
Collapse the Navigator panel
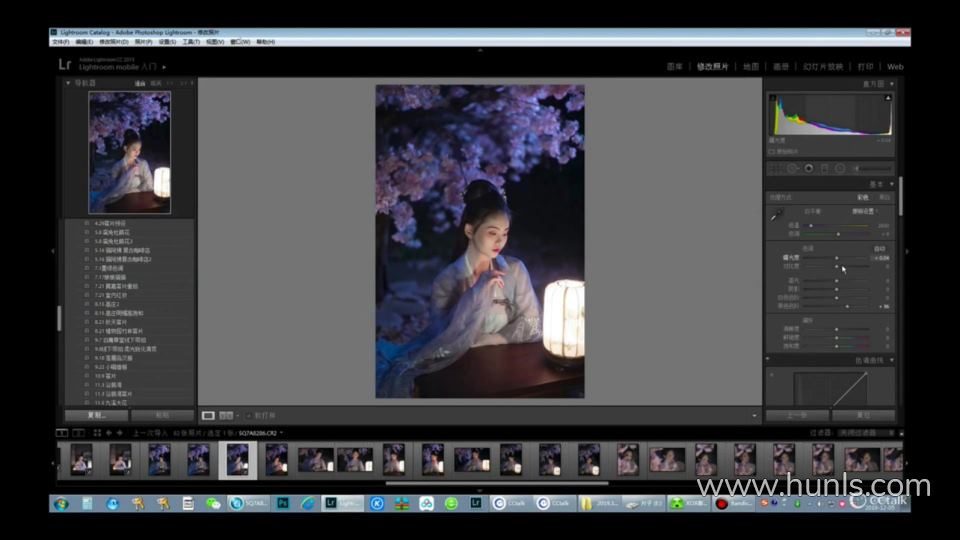68,83
